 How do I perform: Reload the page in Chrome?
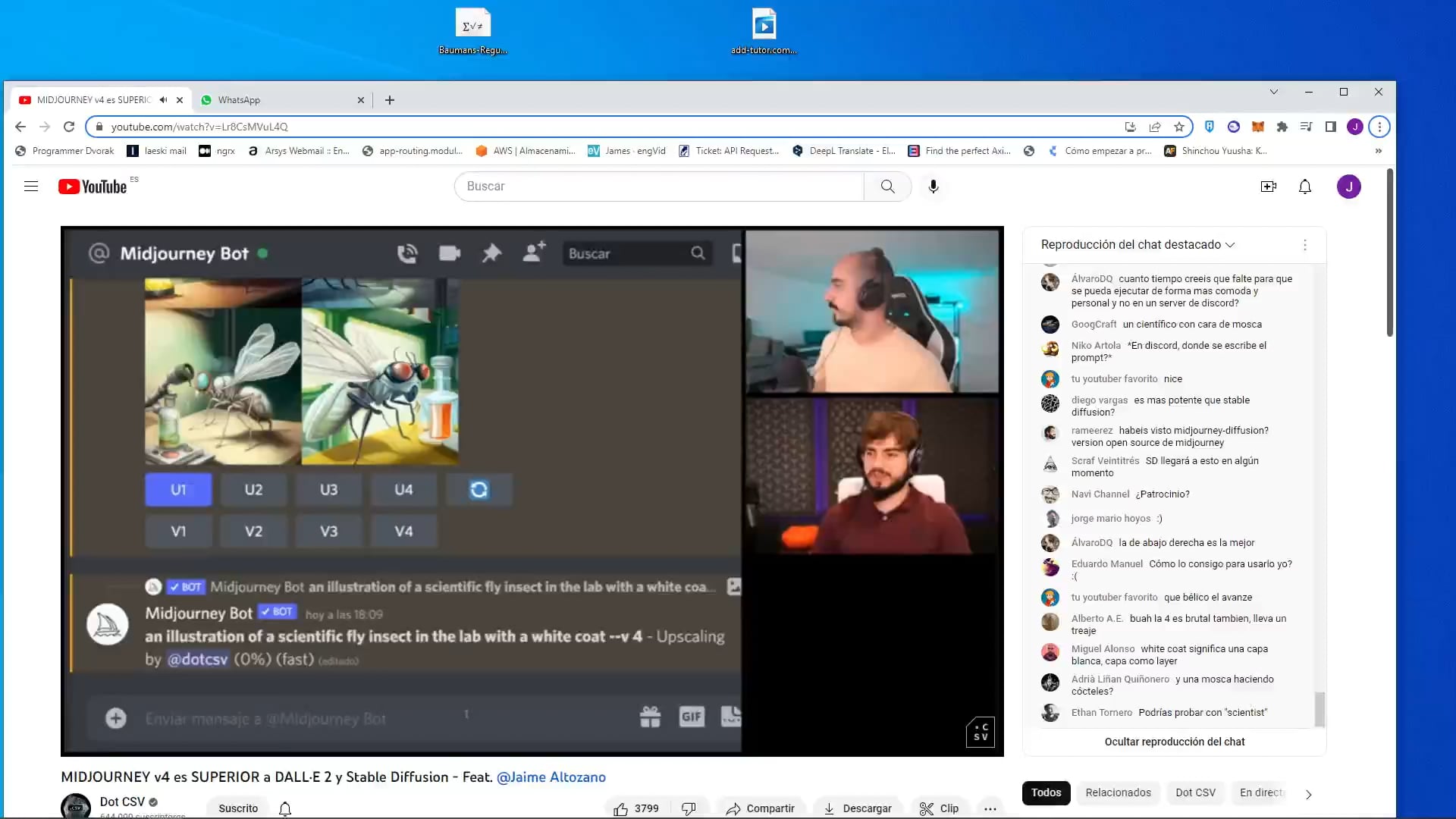69,127
